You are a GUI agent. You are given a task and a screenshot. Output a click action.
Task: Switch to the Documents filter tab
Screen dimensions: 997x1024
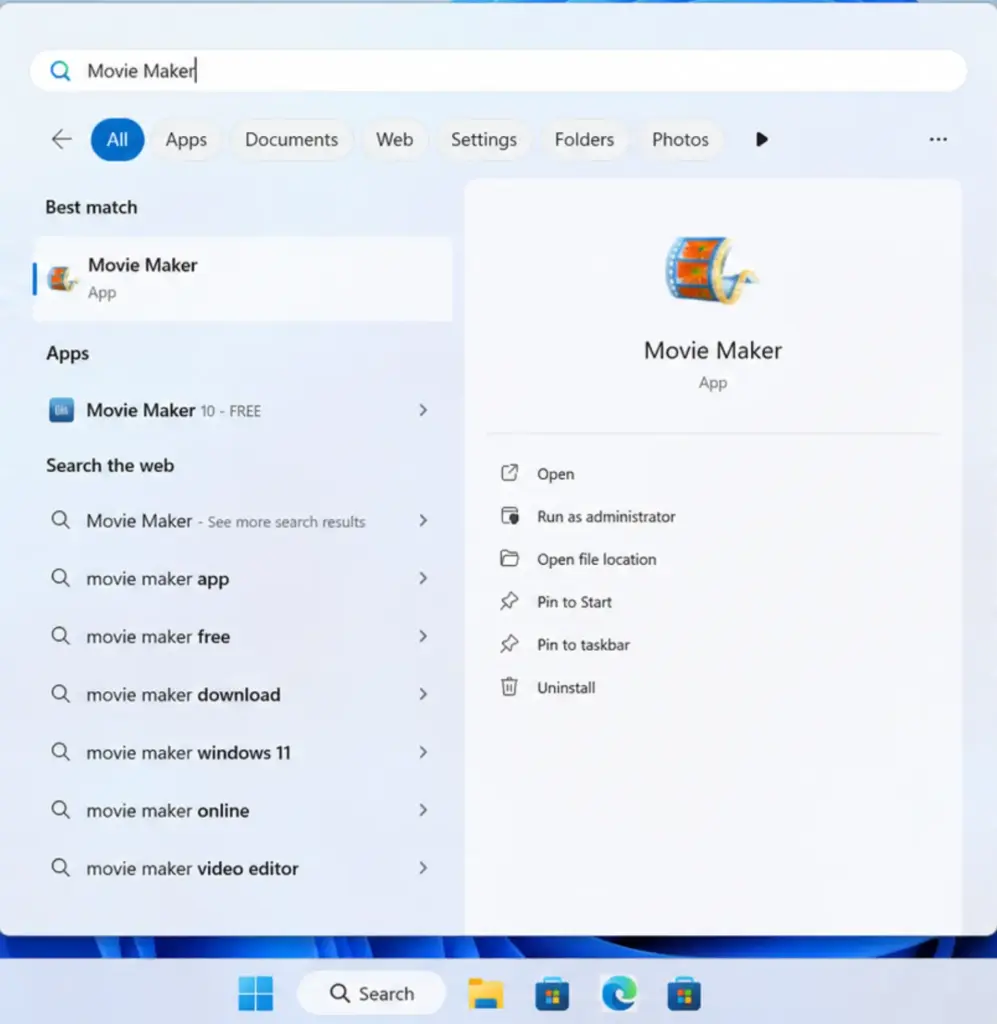tap(291, 139)
